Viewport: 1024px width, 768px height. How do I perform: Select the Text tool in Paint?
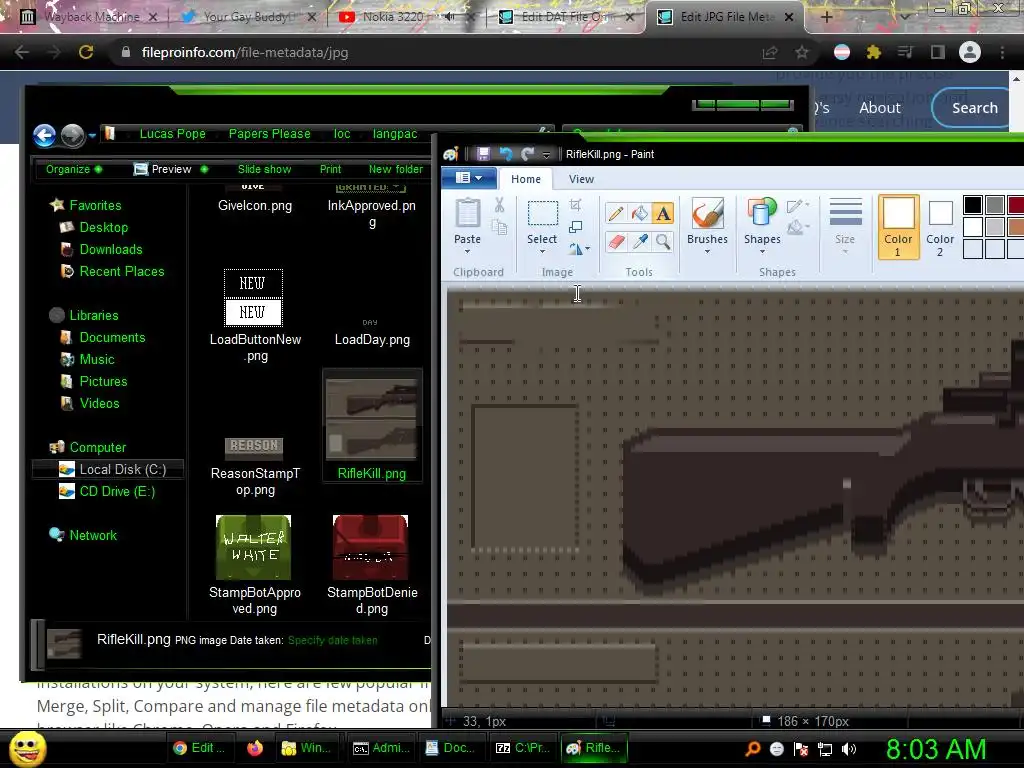tap(663, 214)
